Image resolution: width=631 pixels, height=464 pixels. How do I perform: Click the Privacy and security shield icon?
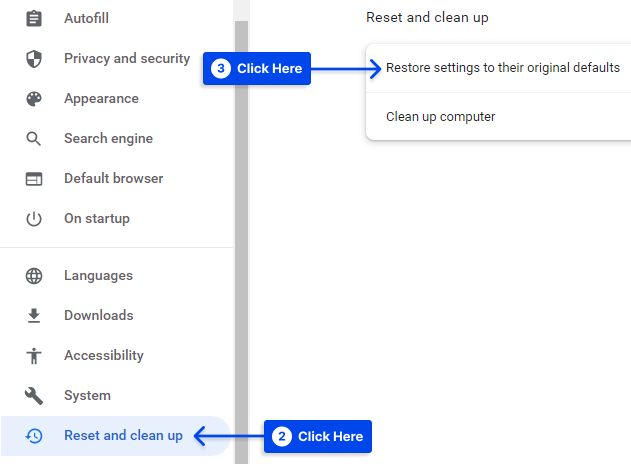[34, 59]
